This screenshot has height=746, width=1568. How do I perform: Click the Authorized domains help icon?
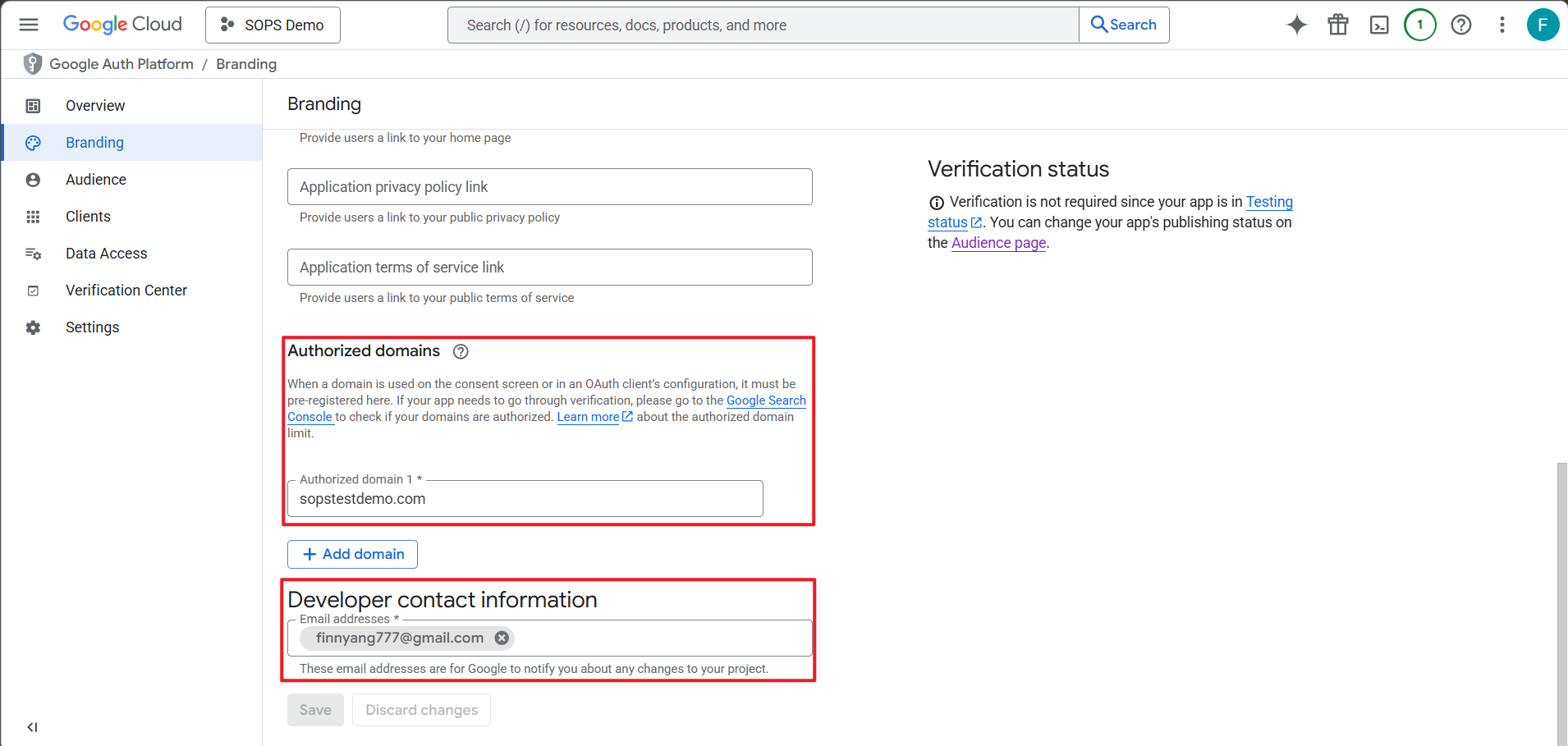(461, 351)
